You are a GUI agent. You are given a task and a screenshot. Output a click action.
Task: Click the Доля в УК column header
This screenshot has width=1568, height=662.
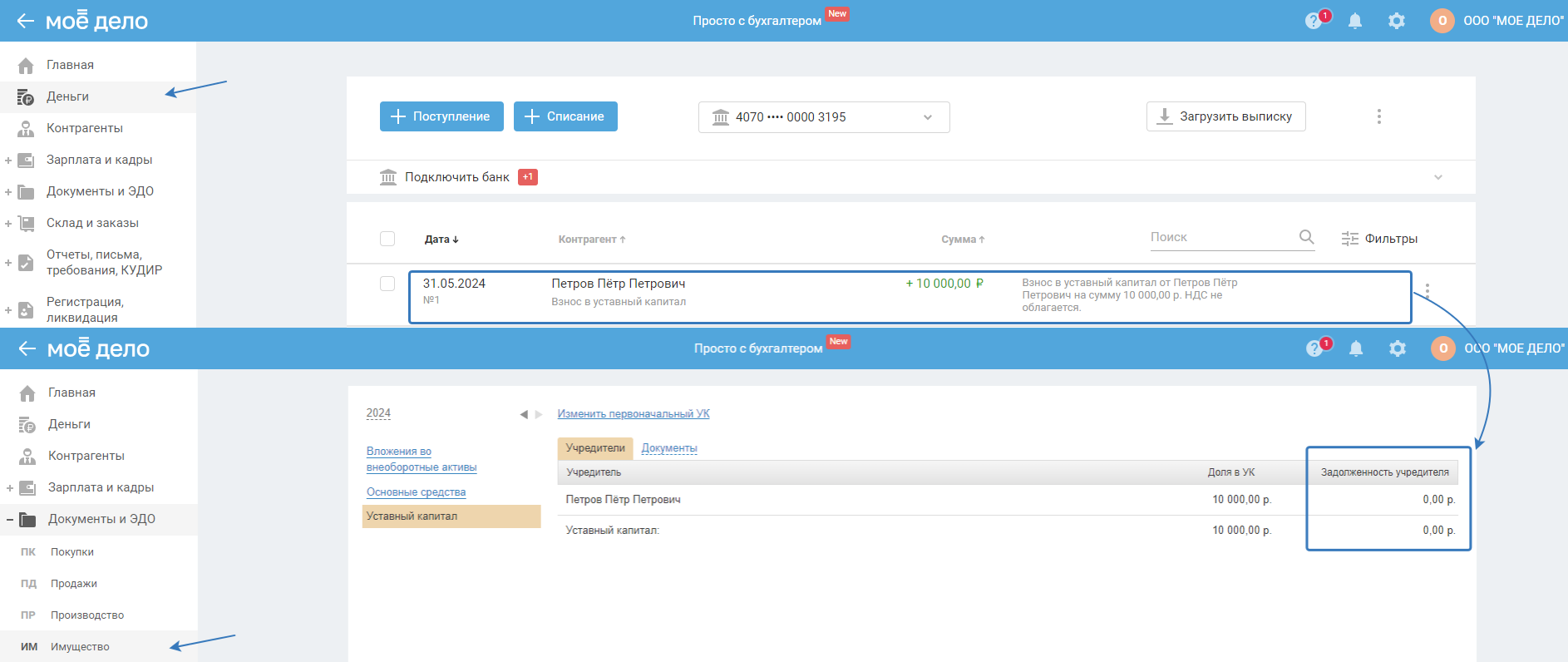tap(1231, 472)
